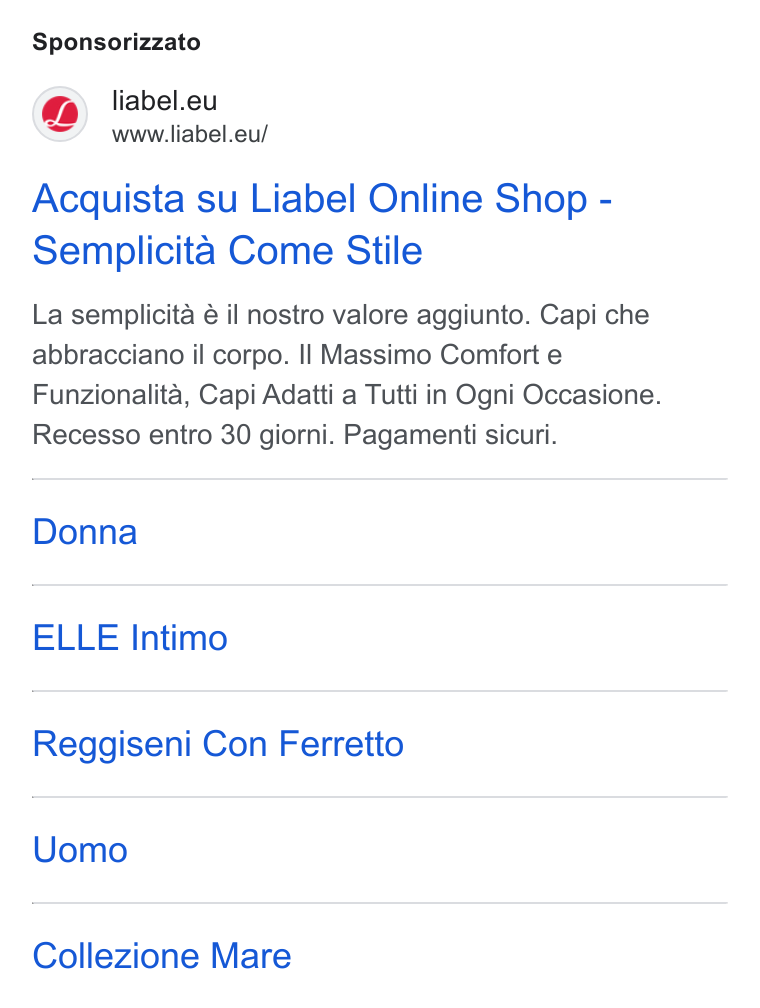Open the liabel.eu site name
The width and height of the screenshot is (760, 1008).
165,101
